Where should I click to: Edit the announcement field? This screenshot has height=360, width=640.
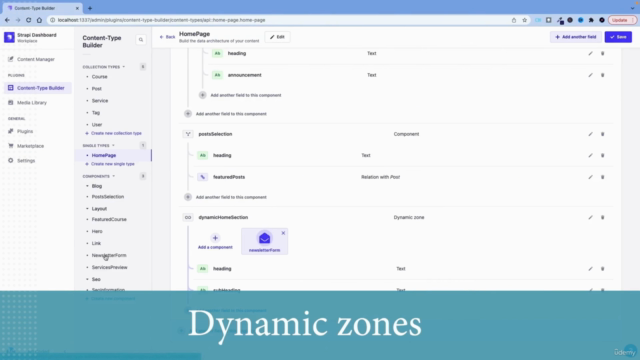[x=590, y=75]
